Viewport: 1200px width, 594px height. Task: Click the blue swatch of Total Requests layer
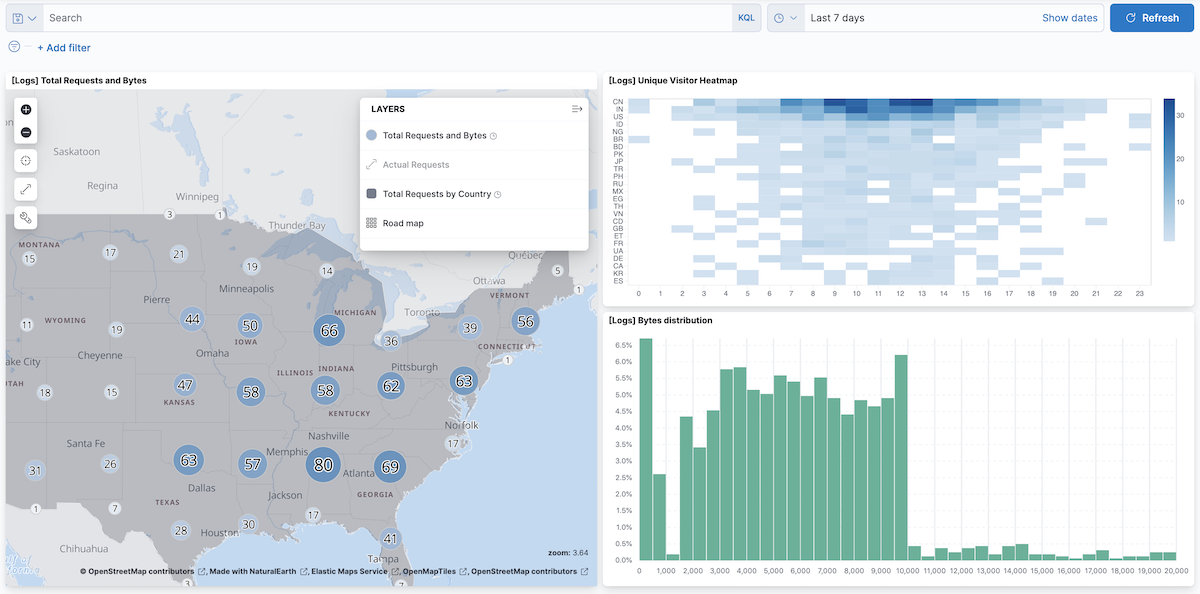[x=370, y=135]
